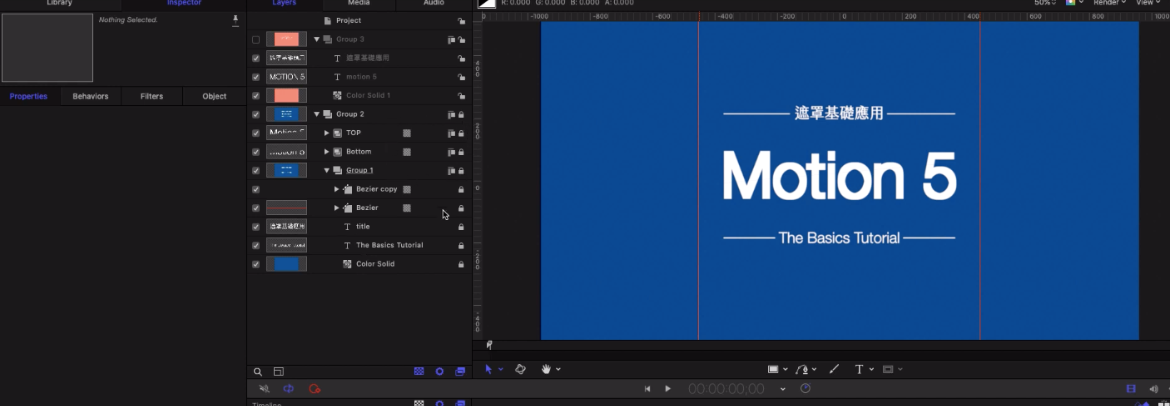This screenshot has height=406, width=1170.
Task: Pick the Bezier pen tool
Action: click(801, 369)
